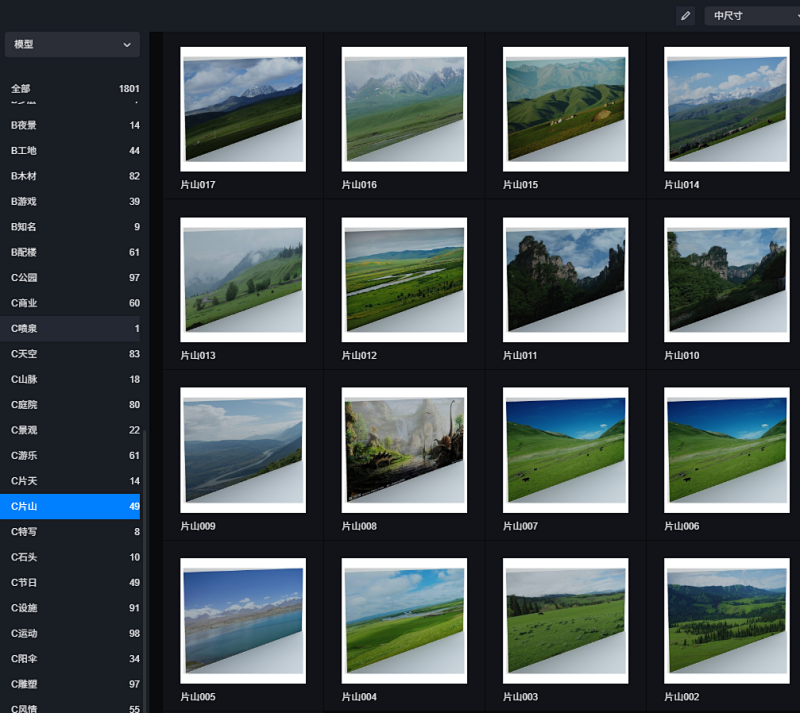This screenshot has width=800, height=713.
Task: Open the 片山016 snowy mountain thumbnail
Action: [x=404, y=109]
